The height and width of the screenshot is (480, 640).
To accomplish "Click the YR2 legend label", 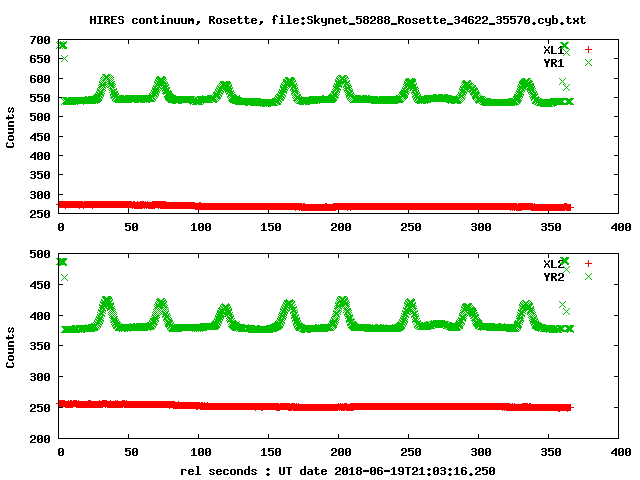I will pyautogui.click(x=553, y=277).
